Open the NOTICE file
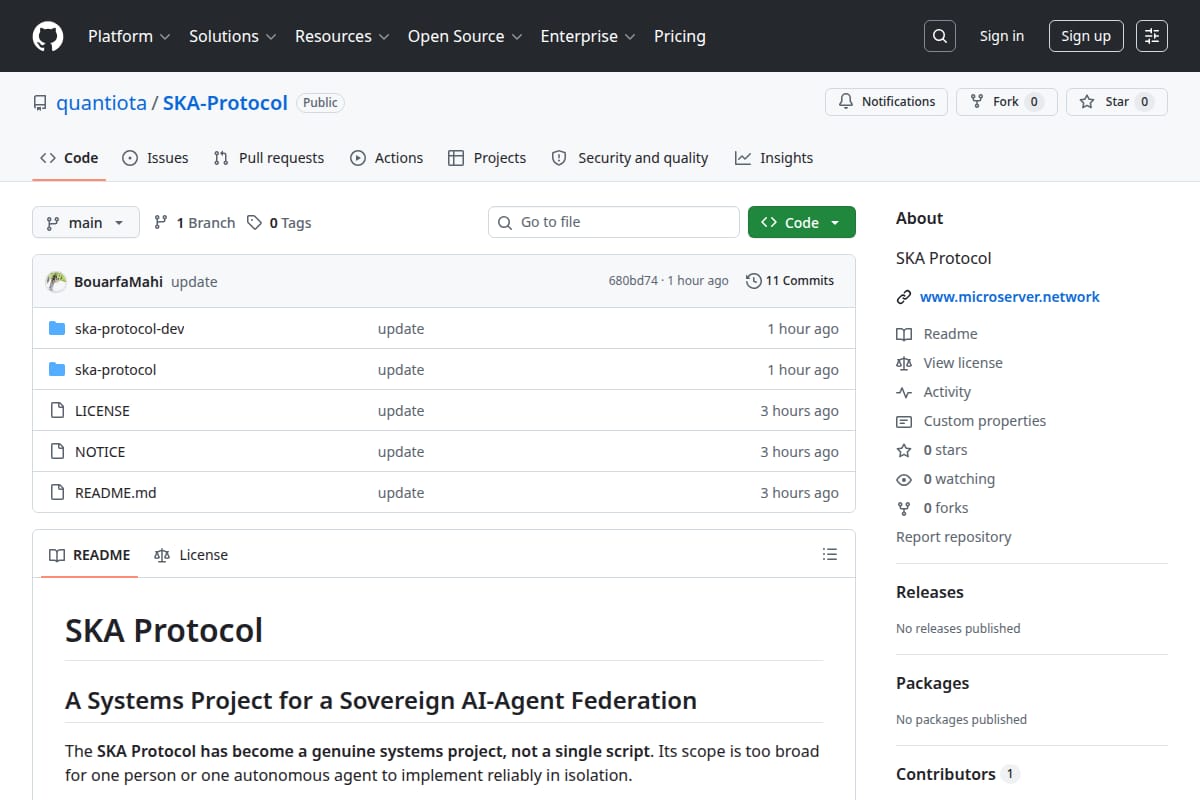 pyautogui.click(x=100, y=452)
